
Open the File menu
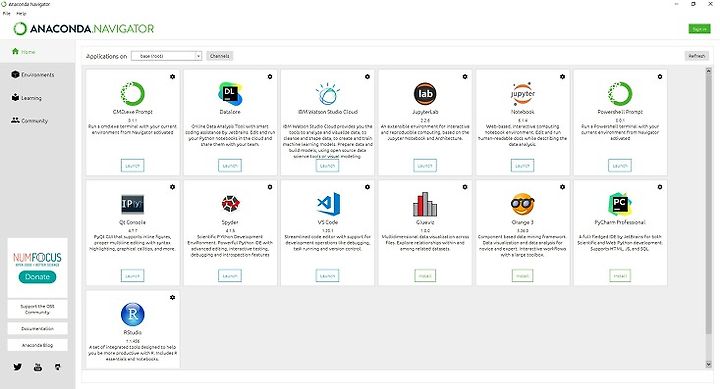(6, 13)
